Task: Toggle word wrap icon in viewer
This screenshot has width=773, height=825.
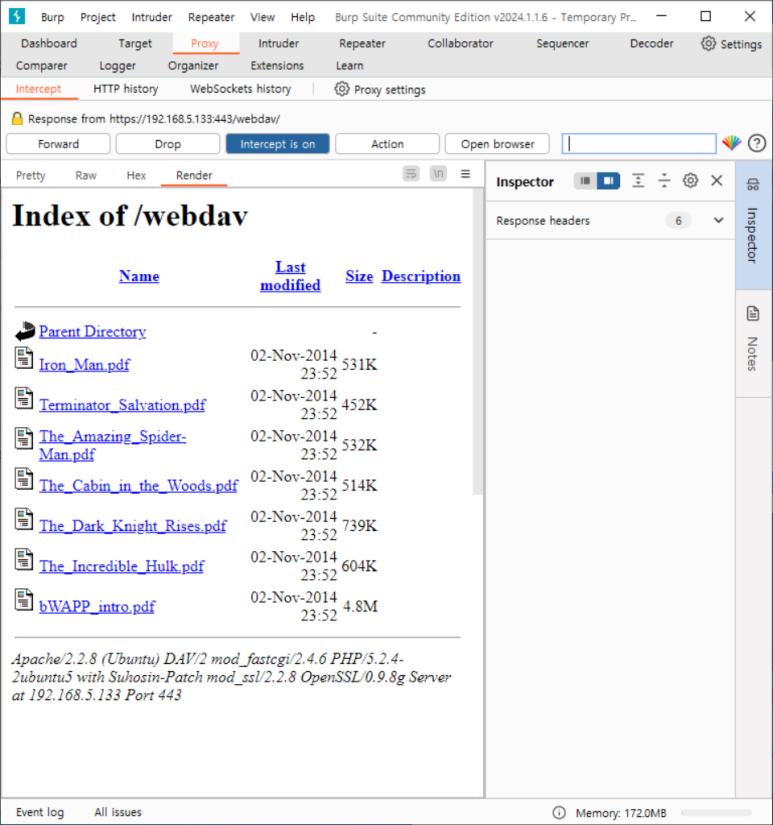Action: click(x=411, y=174)
